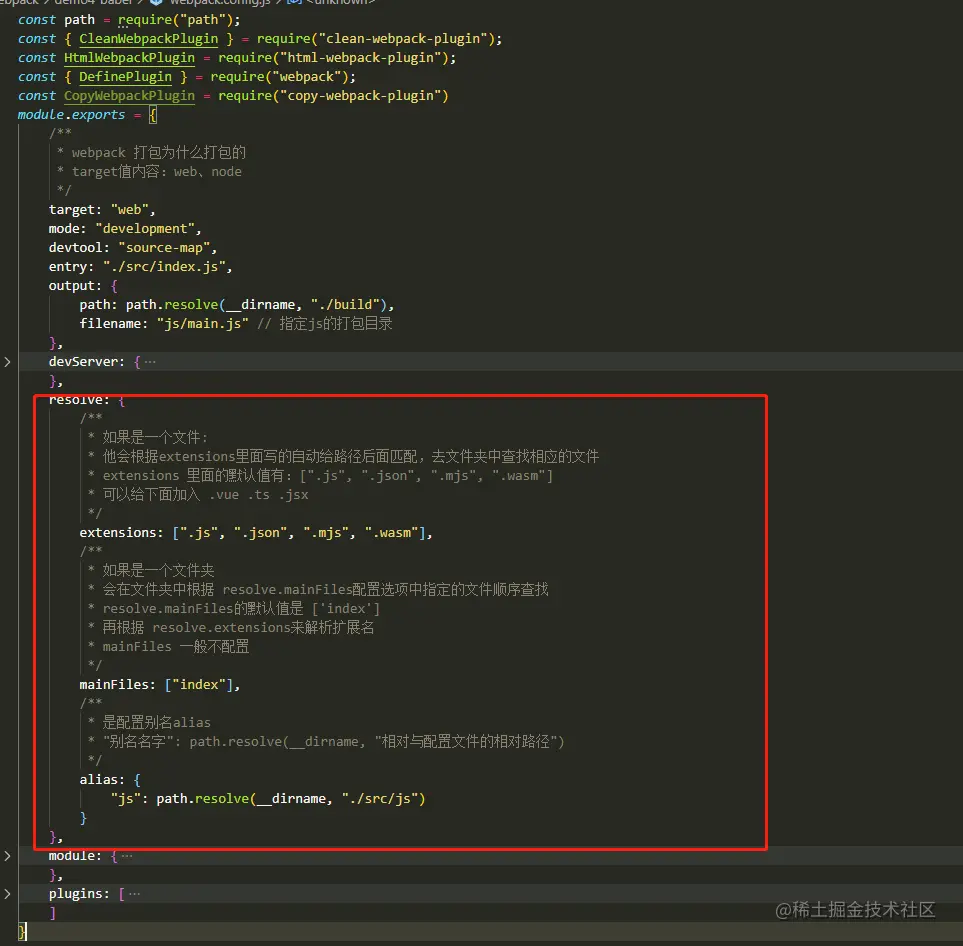Image resolution: width=963 pixels, height=946 pixels.
Task: Click the filename value "js/main.js"
Action: point(203,324)
